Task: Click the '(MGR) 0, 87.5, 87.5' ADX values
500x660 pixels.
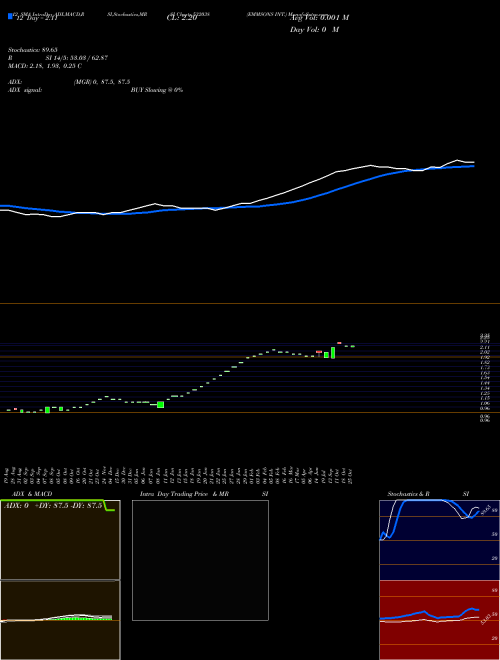Action: (102, 82)
